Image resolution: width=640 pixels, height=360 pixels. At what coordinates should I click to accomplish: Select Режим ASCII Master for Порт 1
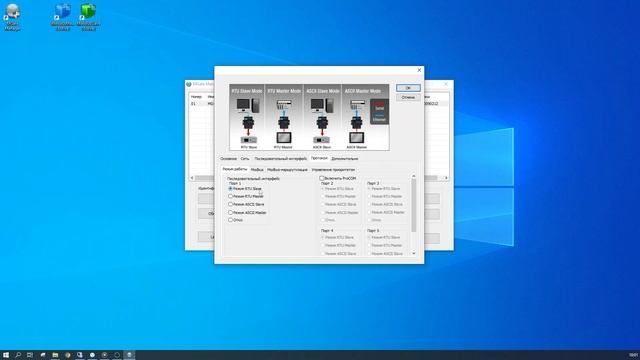tap(247, 212)
